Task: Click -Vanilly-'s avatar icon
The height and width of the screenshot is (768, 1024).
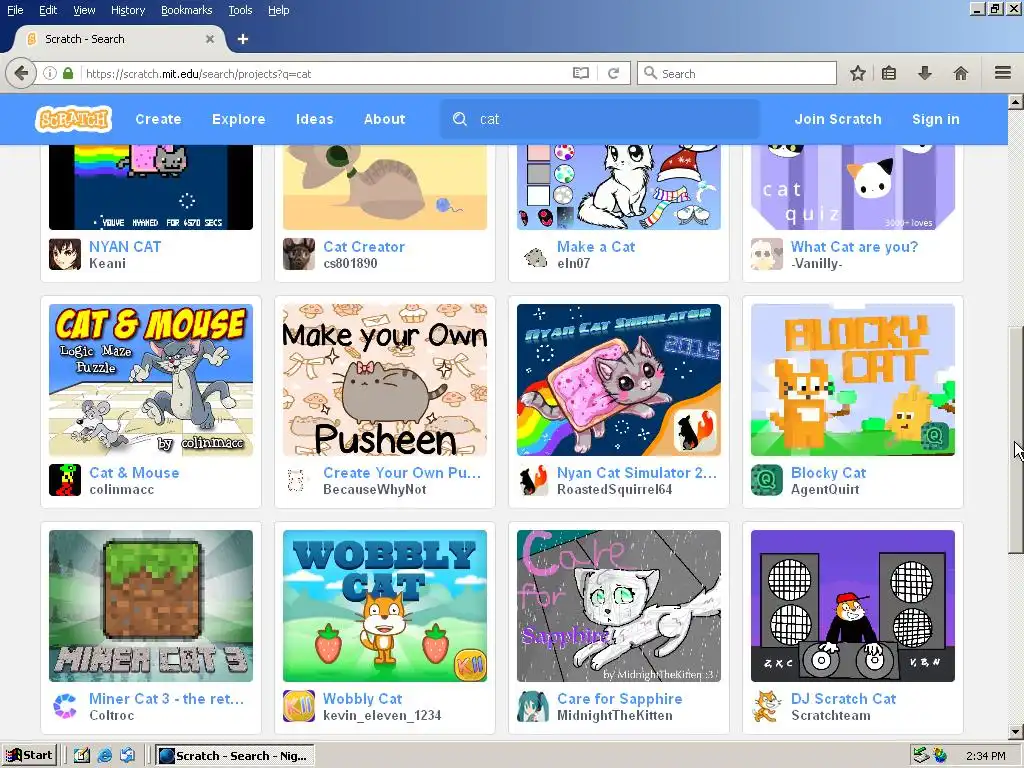Action: click(x=767, y=254)
